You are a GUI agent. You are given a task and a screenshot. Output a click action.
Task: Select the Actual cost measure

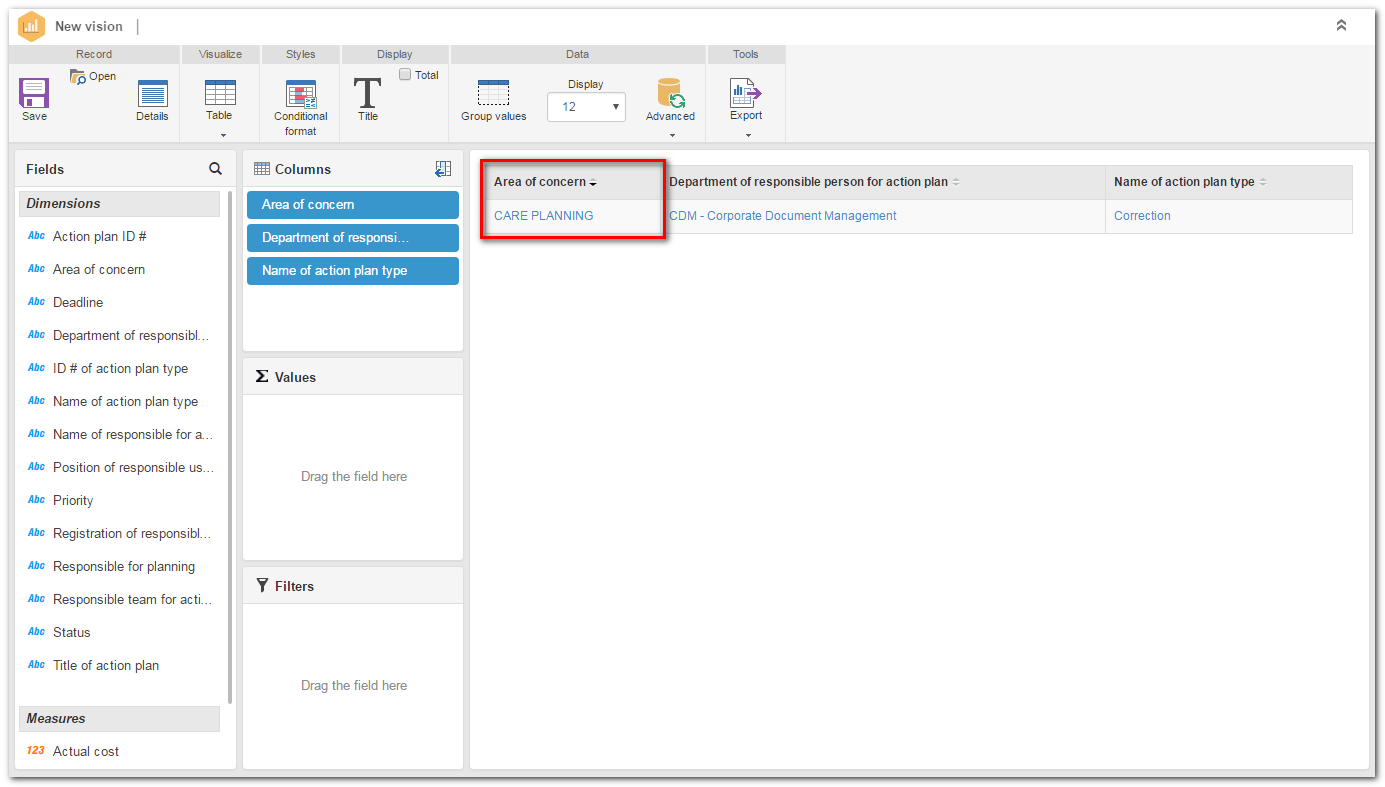[x=86, y=752]
